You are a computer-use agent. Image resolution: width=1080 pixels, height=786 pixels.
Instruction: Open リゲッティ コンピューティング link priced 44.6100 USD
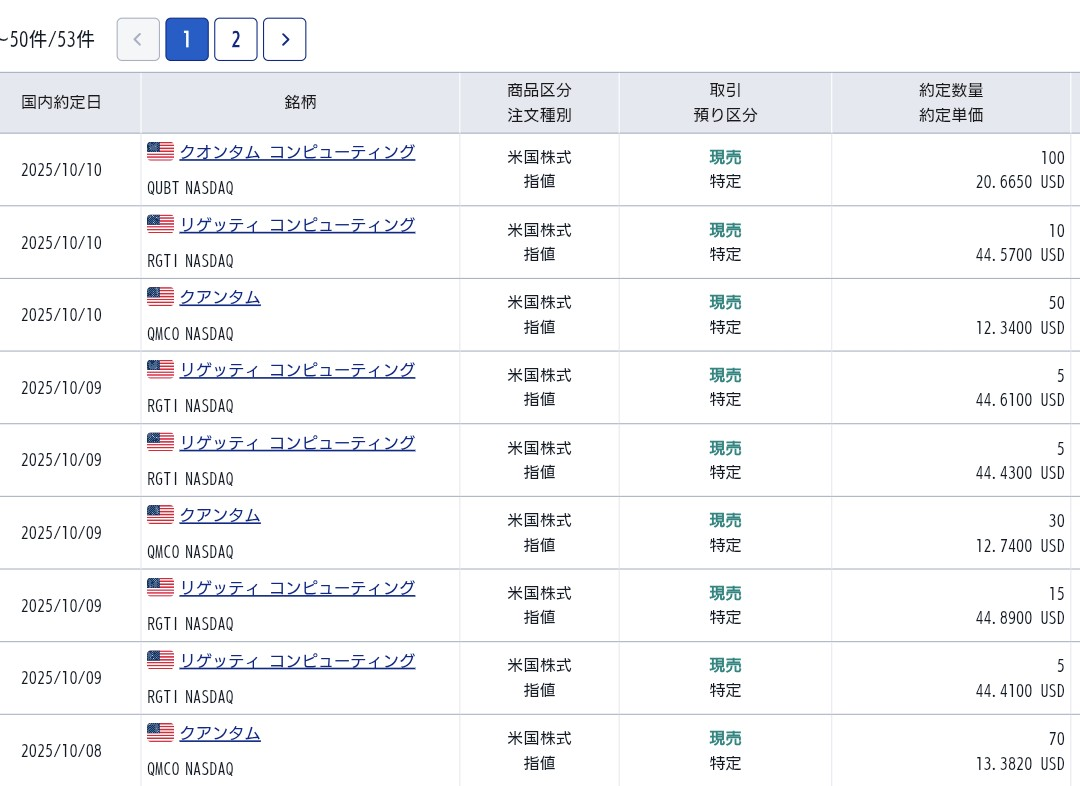tap(297, 370)
